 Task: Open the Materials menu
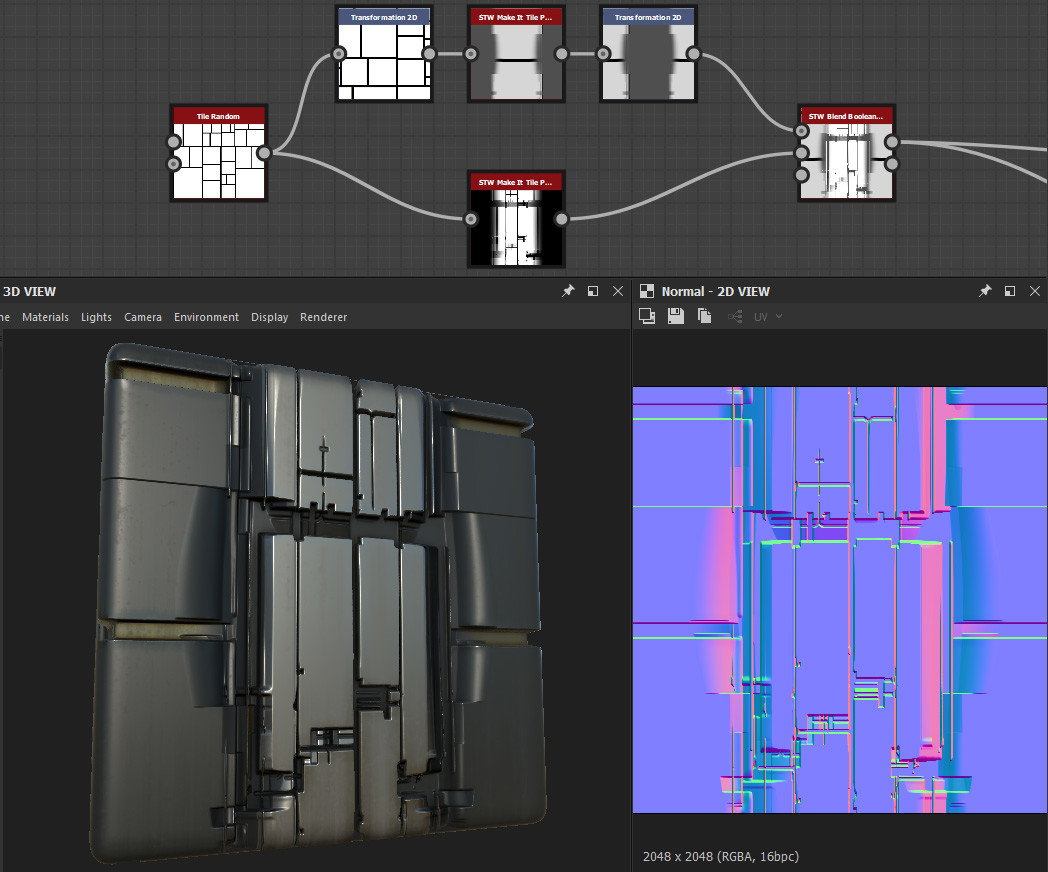pos(45,317)
